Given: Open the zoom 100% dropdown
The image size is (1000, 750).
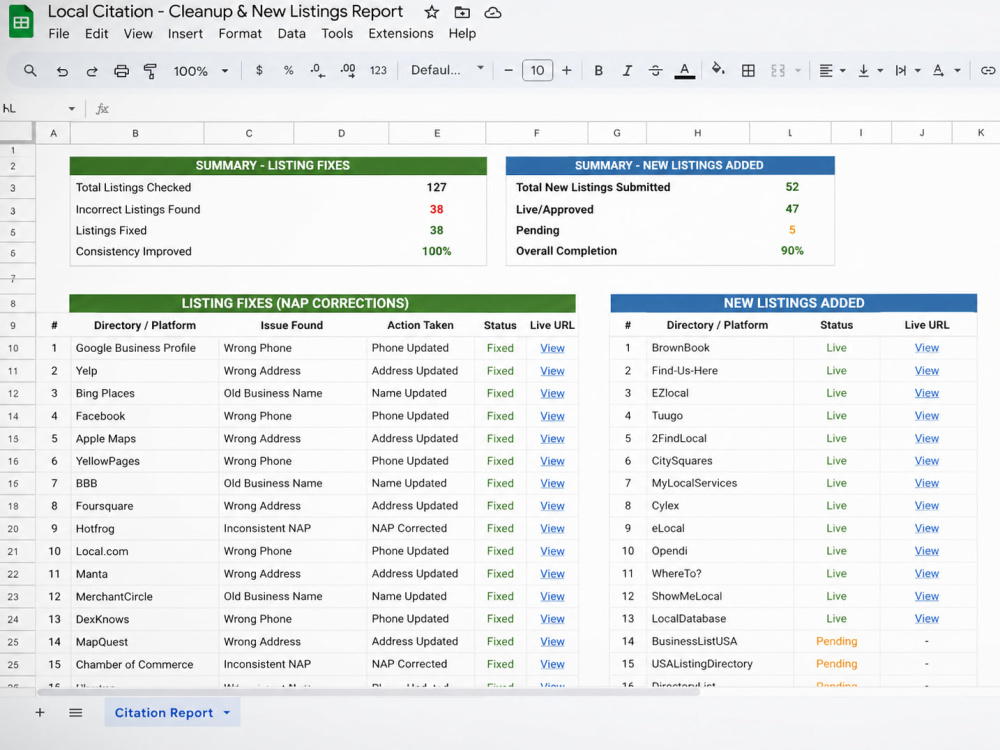Looking at the screenshot, I should 201,71.
